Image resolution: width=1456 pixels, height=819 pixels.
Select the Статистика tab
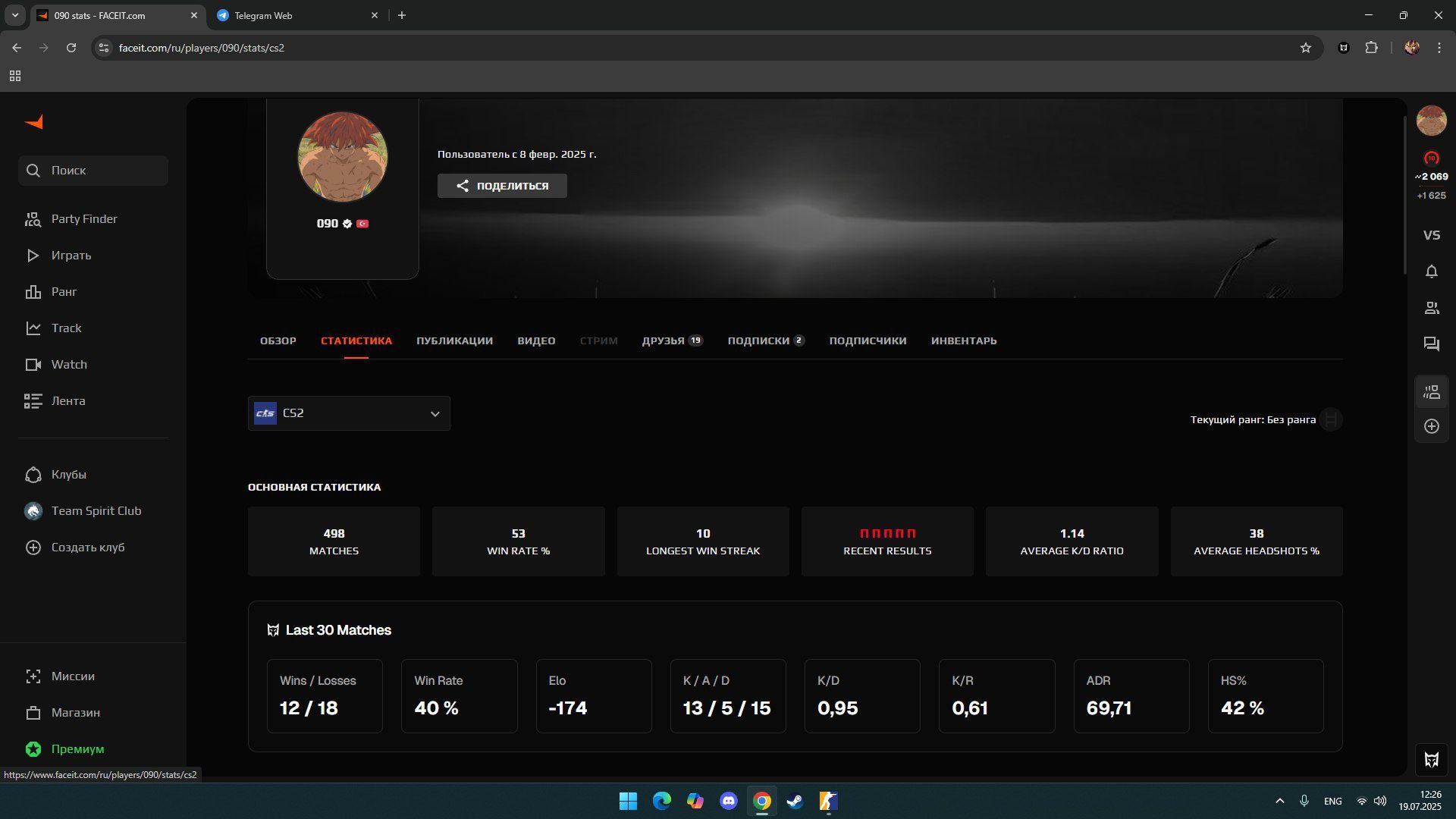(356, 340)
